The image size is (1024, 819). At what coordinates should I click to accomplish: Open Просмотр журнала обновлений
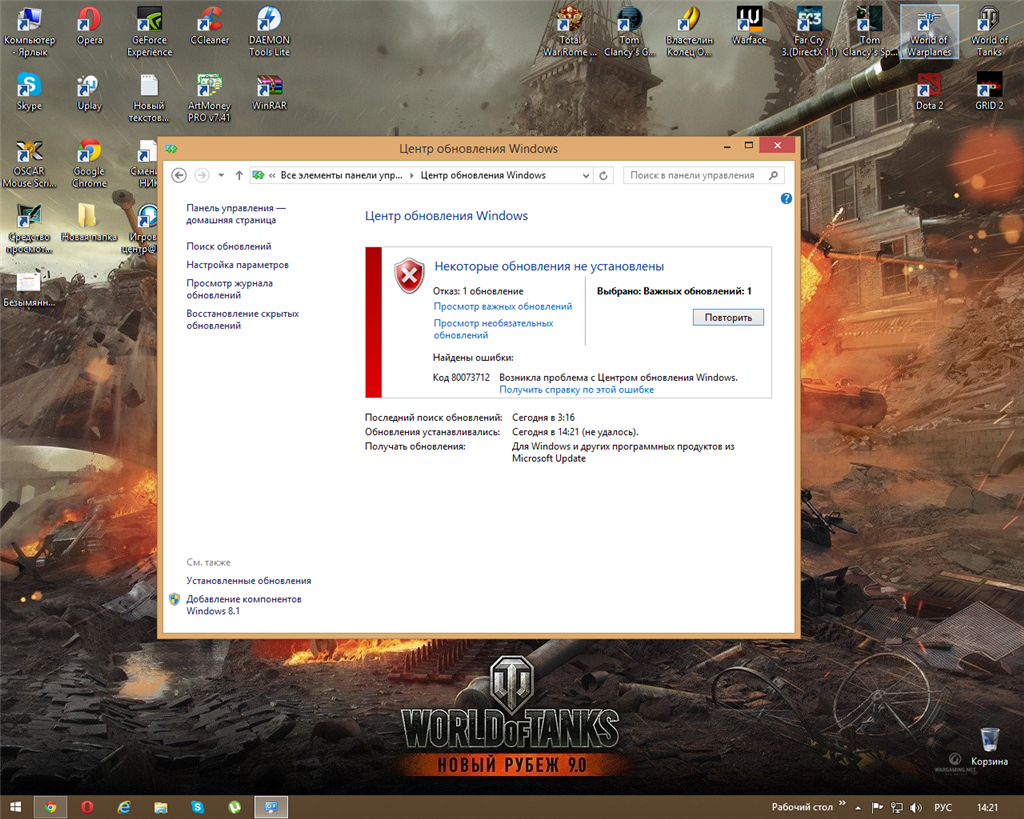[x=229, y=289]
